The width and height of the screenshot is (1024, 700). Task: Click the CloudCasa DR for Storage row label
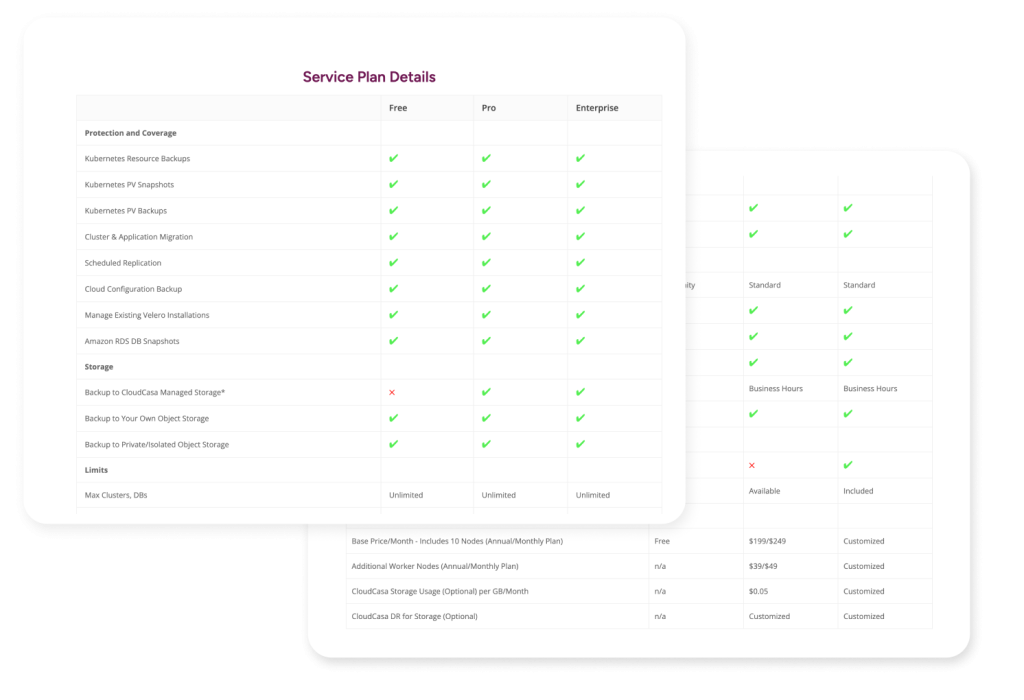(x=414, y=616)
